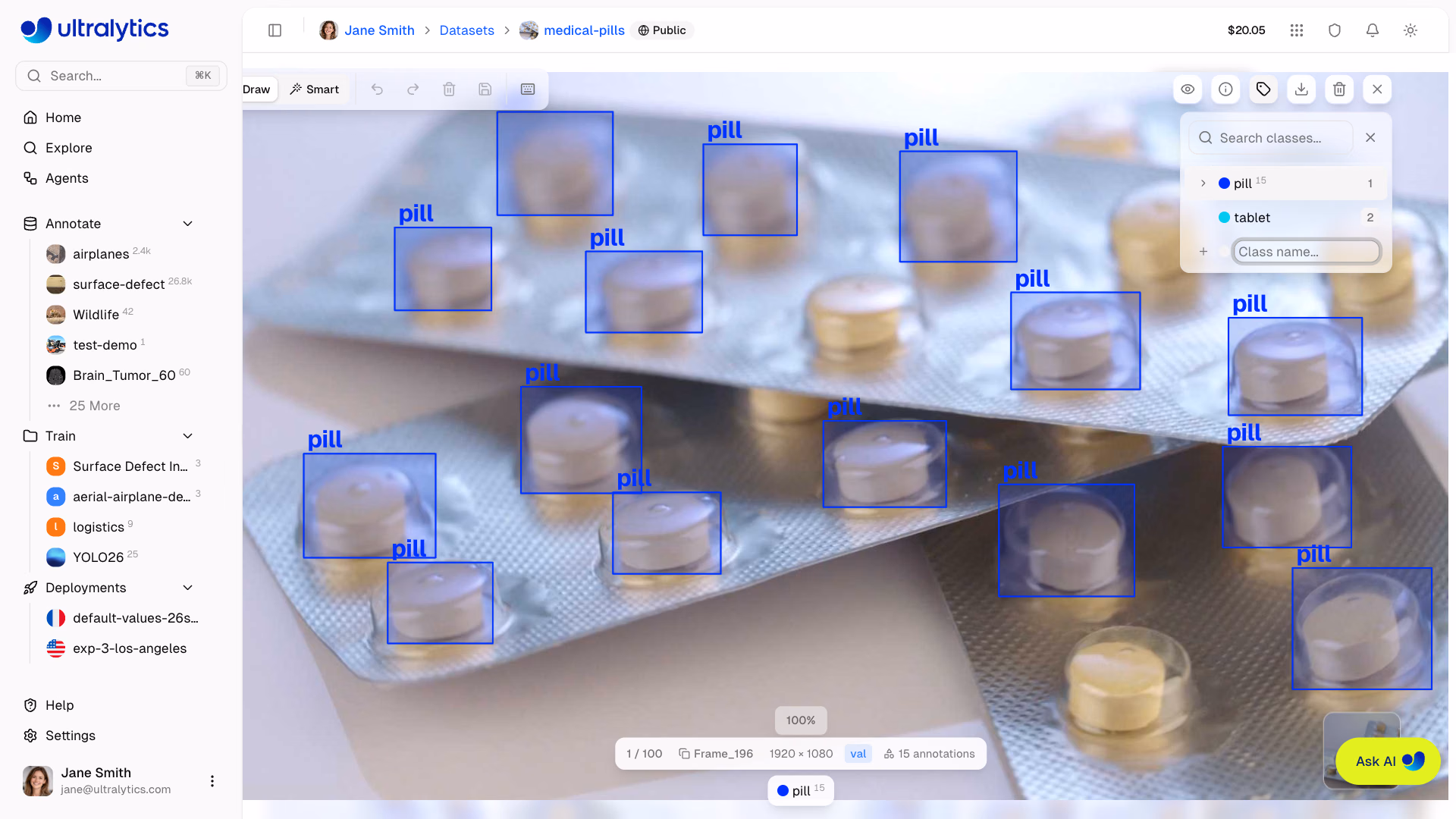Delete image using top-right trash icon
This screenshot has width=1456, height=819.
[x=1339, y=89]
